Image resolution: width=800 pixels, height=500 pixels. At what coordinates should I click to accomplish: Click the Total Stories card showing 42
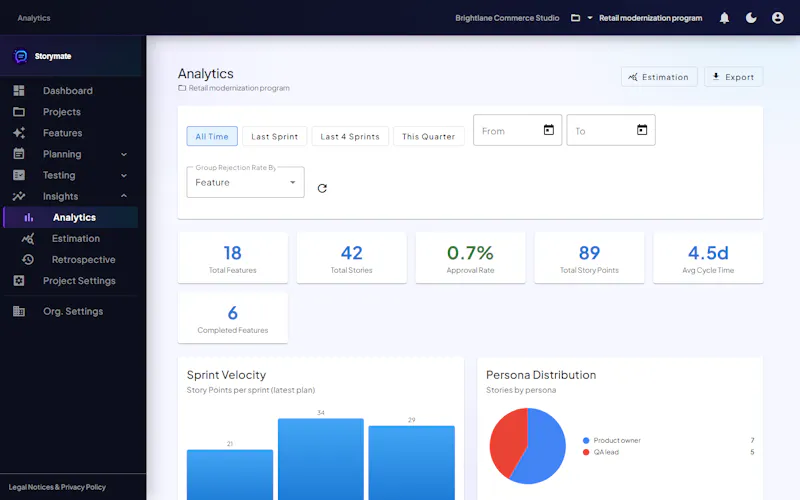pyautogui.click(x=352, y=258)
